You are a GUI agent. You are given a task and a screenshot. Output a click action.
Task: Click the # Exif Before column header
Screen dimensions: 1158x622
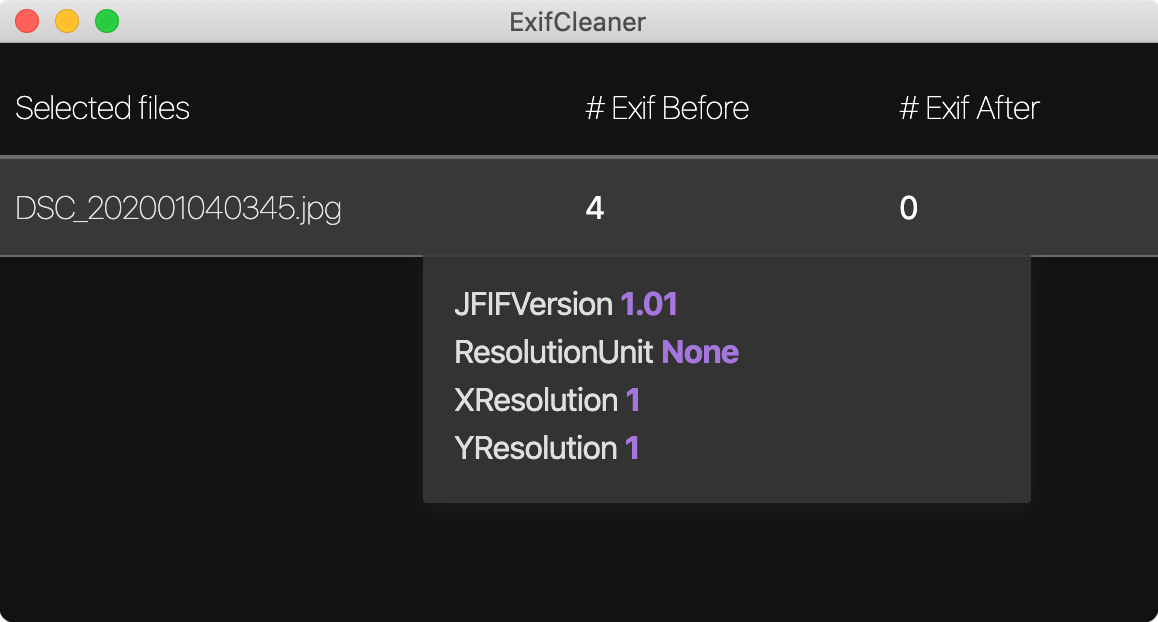pyautogui.click(x=667, y=108)
